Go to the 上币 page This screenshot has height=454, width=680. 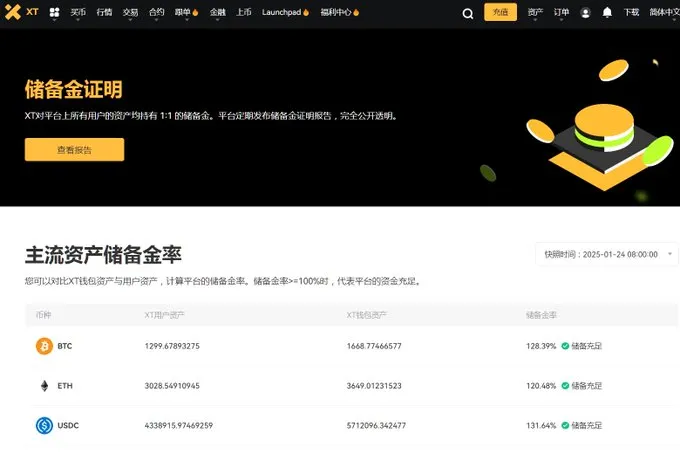point(244,12)
